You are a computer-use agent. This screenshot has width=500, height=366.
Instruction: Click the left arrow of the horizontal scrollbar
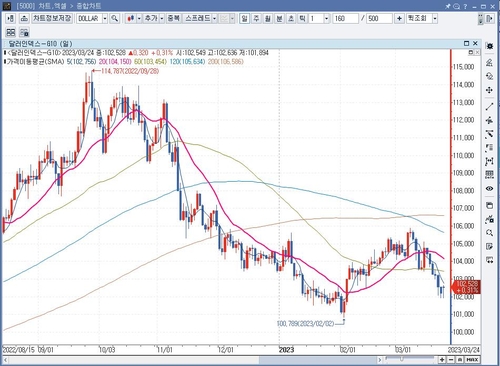6,360
